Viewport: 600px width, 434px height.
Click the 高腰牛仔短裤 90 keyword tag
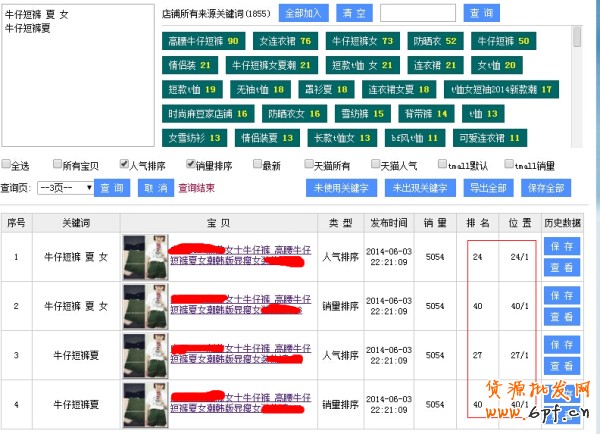tap(204, 41)
